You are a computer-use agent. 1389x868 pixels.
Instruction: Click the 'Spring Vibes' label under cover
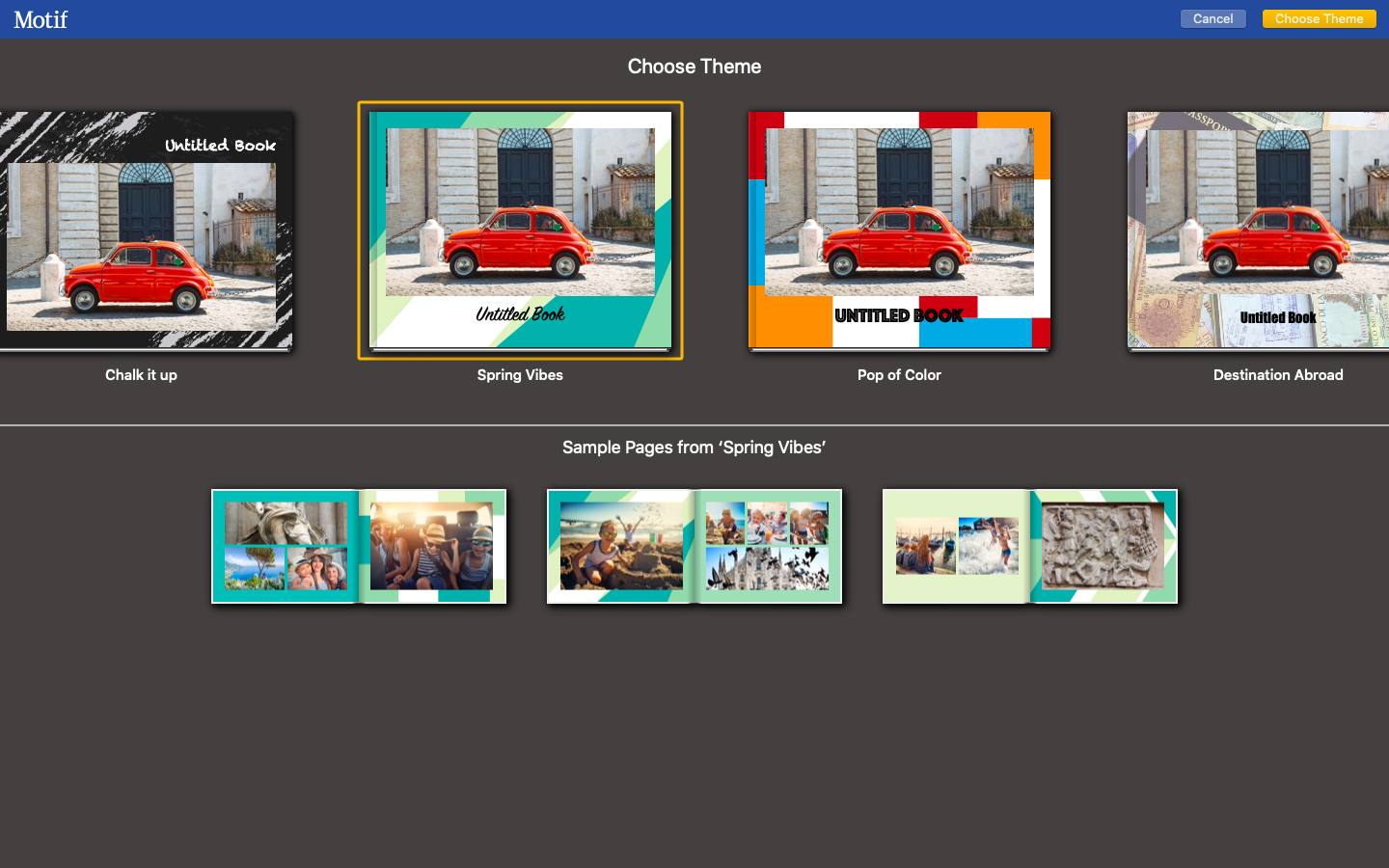(520, 375)
